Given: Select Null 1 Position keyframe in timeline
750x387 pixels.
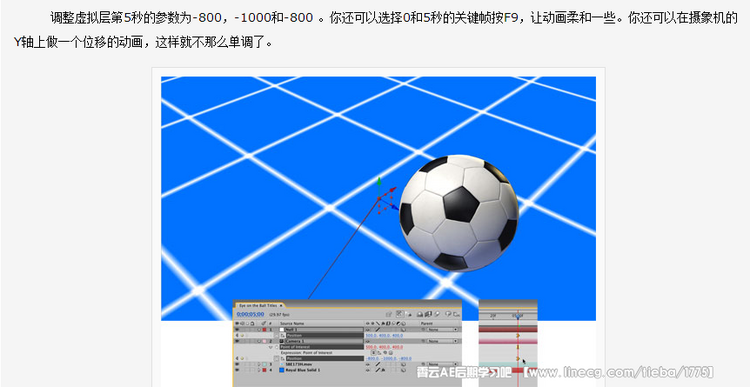Looking at the screenshot, I should tap(518, 335).
